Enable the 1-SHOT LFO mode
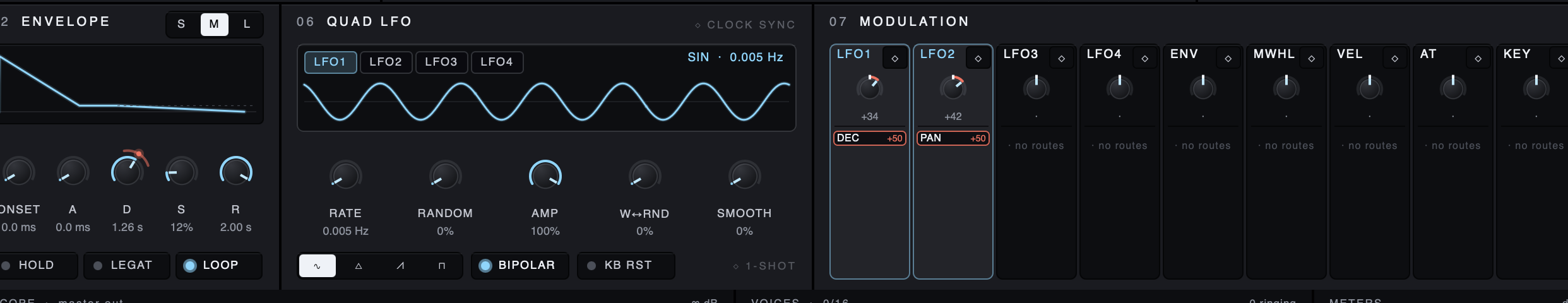1568x303 pixels. 764,266
